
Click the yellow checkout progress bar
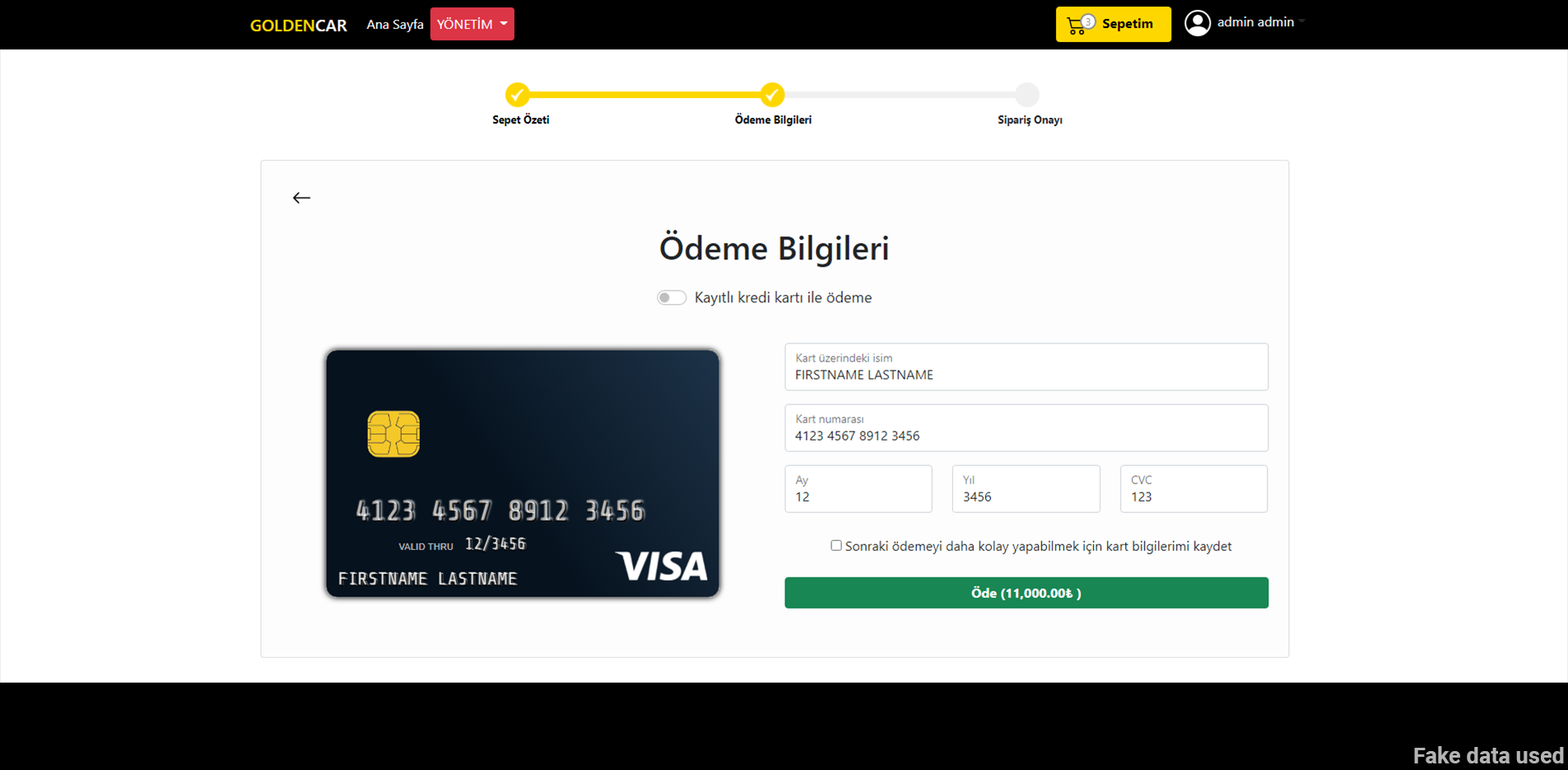[x=644, y=95]
